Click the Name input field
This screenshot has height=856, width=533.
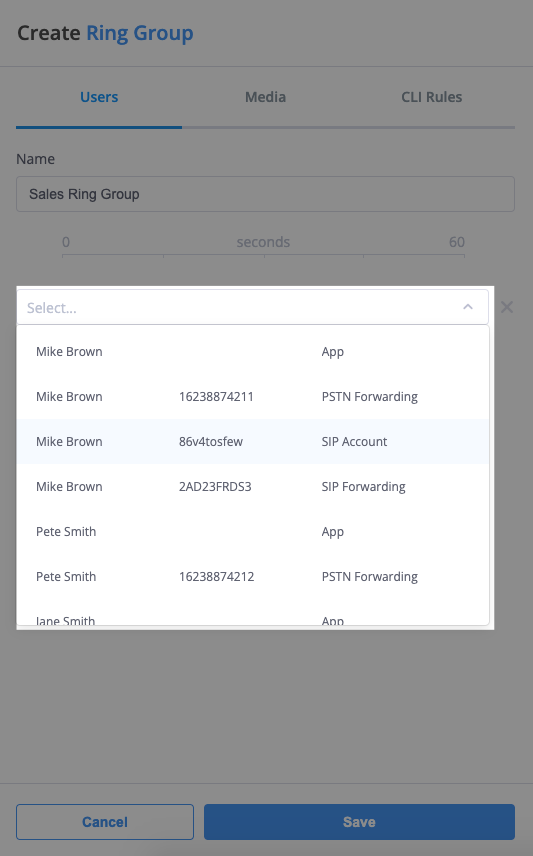[265, 194]
